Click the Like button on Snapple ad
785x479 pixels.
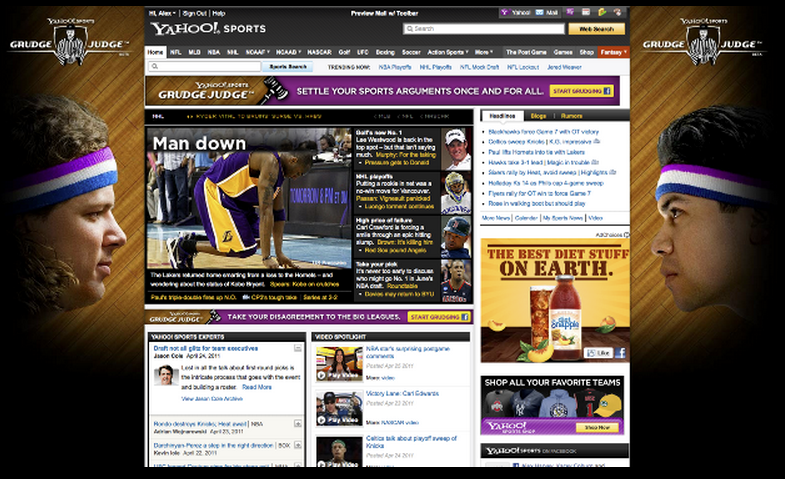(x=599, y=353)
